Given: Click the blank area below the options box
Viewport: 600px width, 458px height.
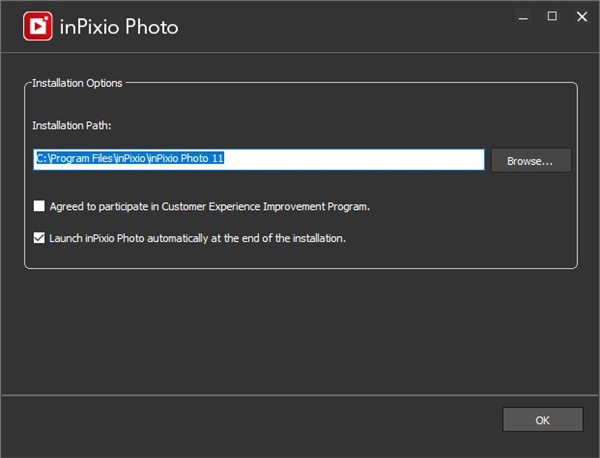Looking at the screenshot, I should click(300, 330).
